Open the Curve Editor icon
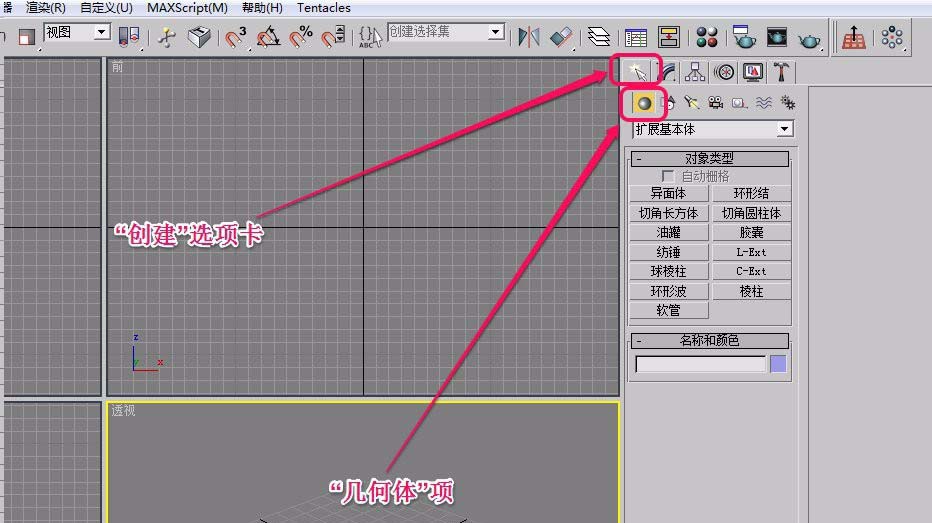This screenshot has width=932, height=523. [636, 37]
